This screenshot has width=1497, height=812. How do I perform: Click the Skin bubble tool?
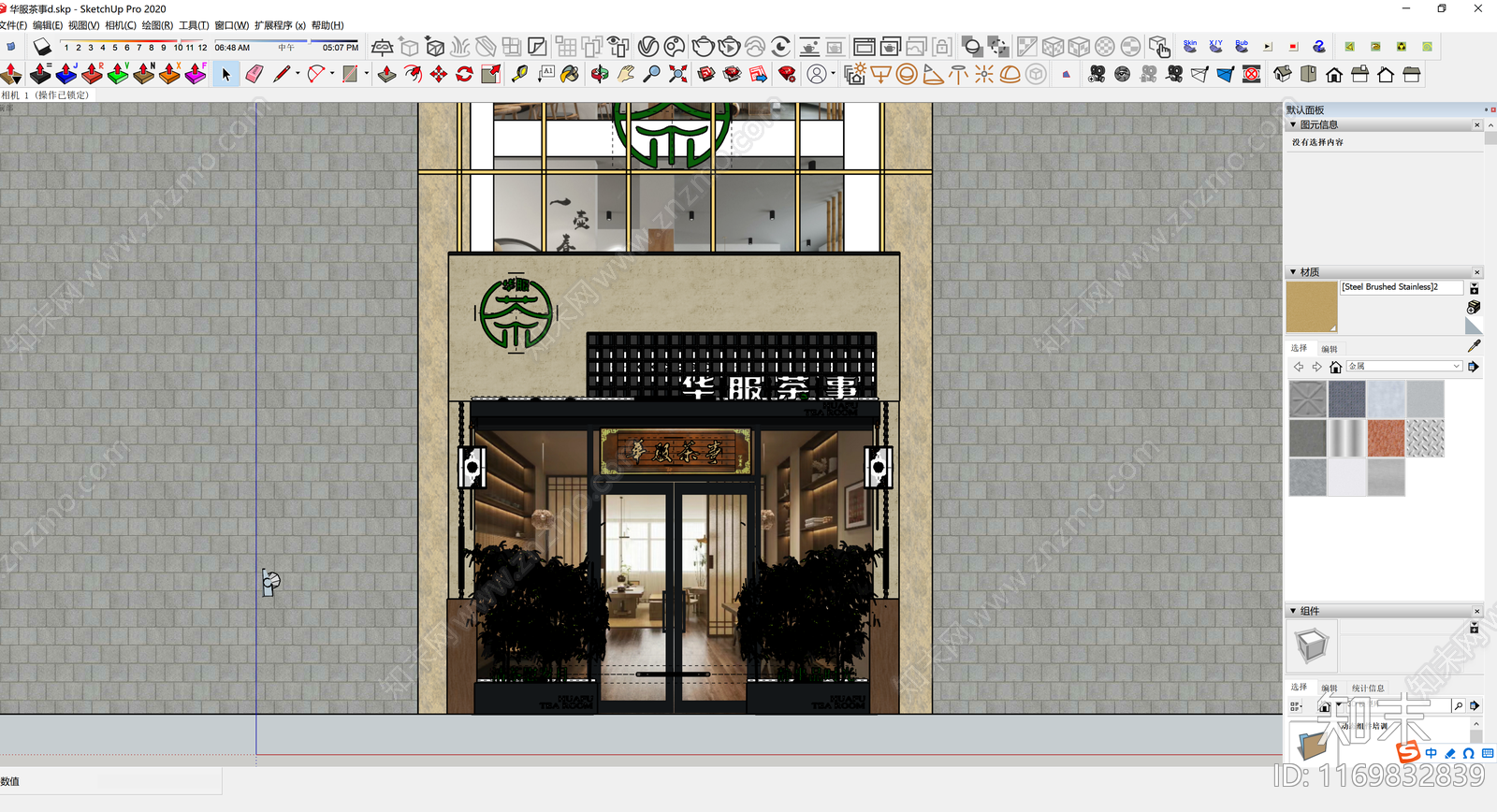click(1190, 46)
